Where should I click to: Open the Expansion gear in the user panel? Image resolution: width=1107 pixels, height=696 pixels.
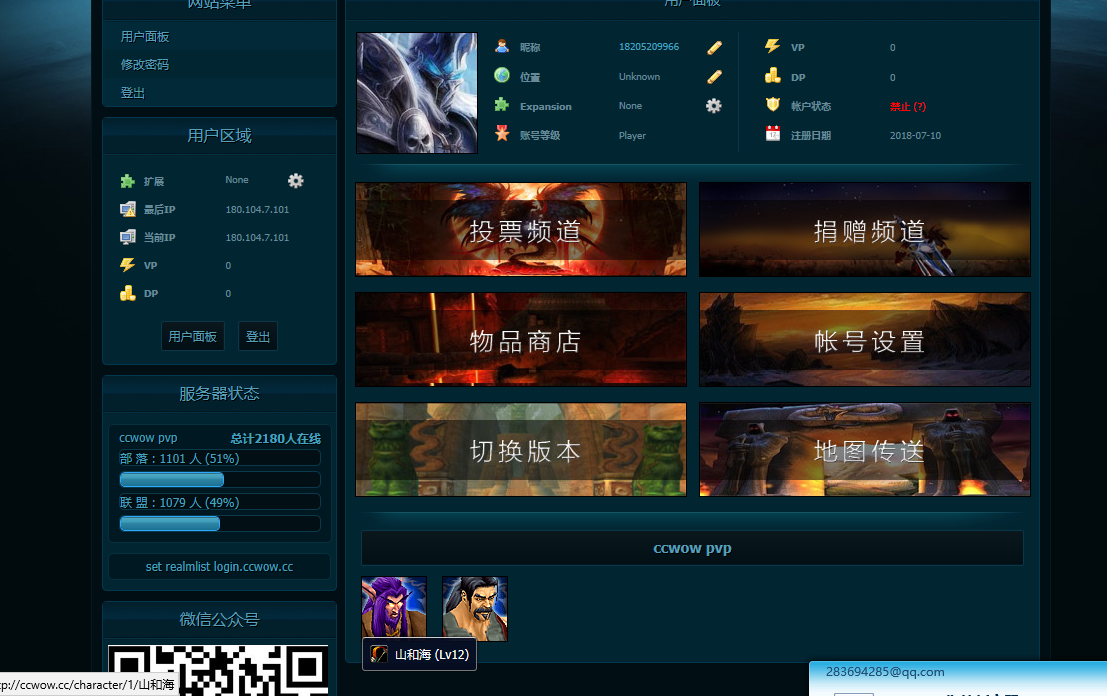pyautogui.click(x=713, y=105)
